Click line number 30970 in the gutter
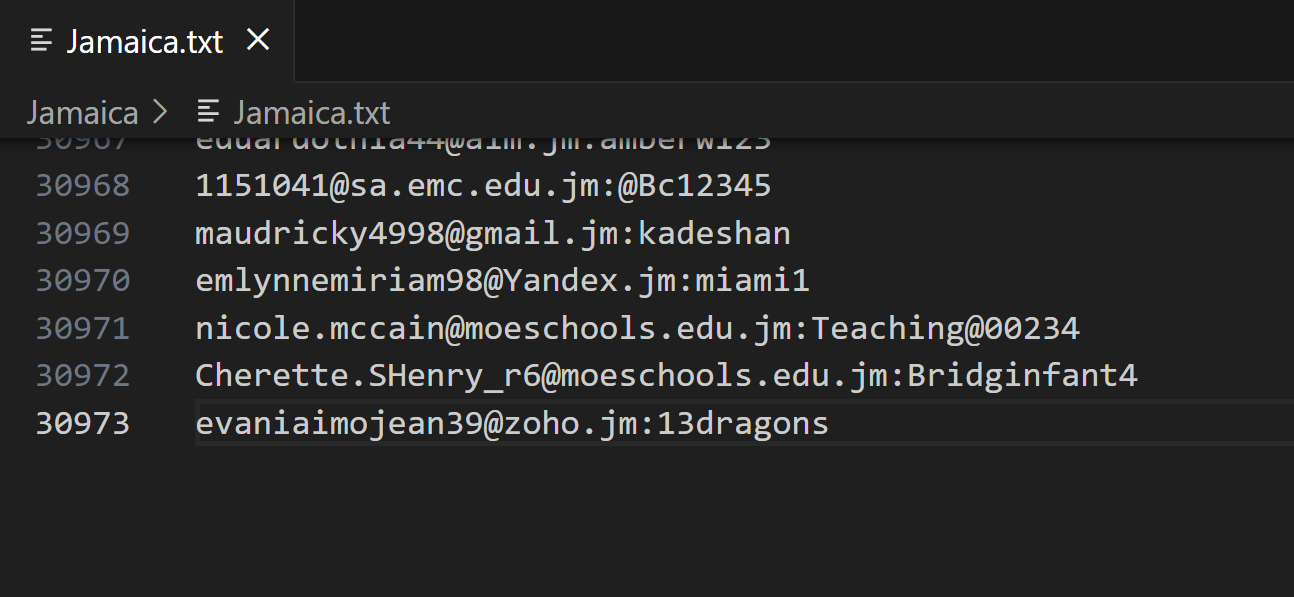The height and width of the screenshot is (597, 1294). point(83,281)
